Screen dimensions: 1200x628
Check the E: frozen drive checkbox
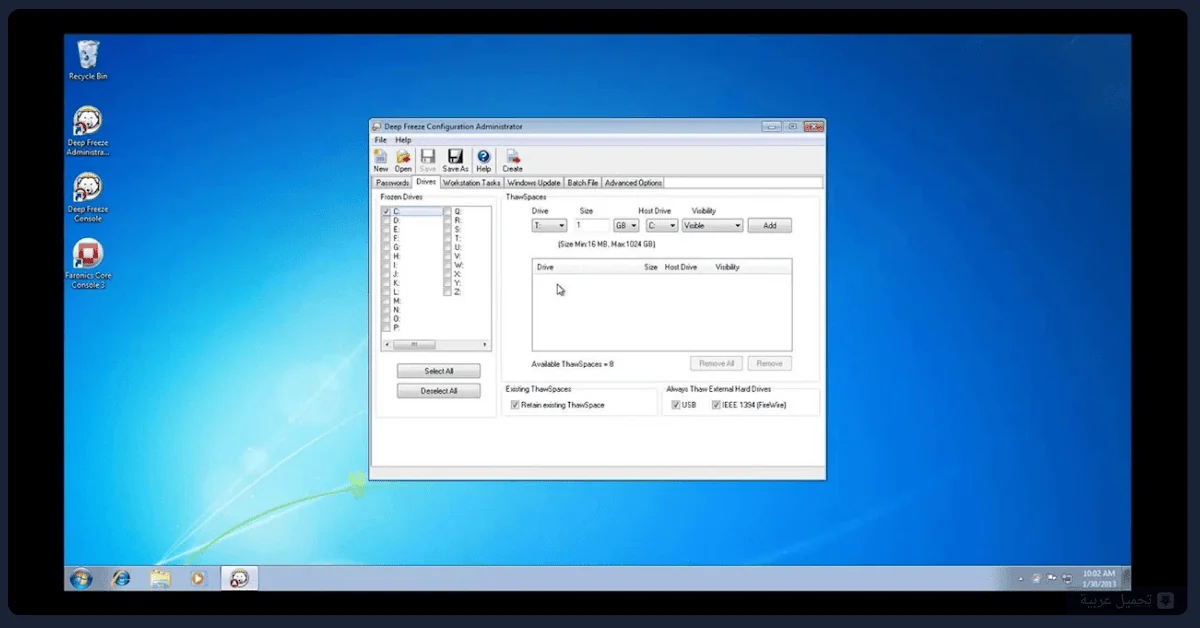(386, 229)
